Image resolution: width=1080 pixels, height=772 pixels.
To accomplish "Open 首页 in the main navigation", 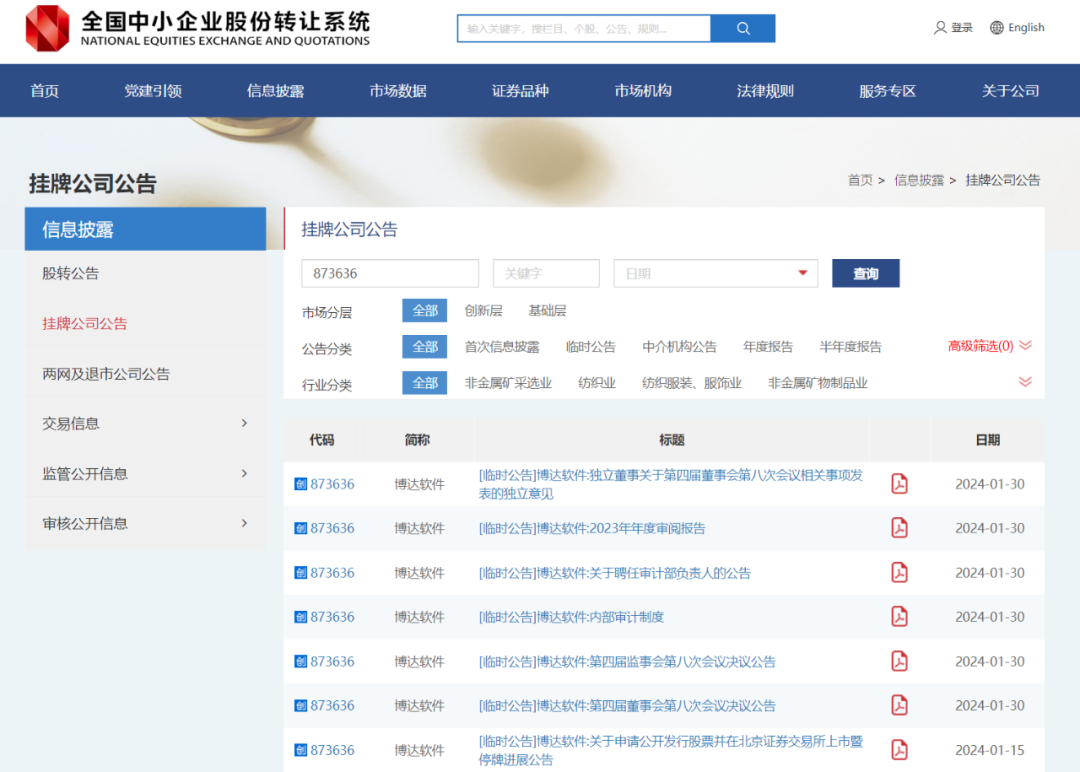I will (x=45, y=91).
